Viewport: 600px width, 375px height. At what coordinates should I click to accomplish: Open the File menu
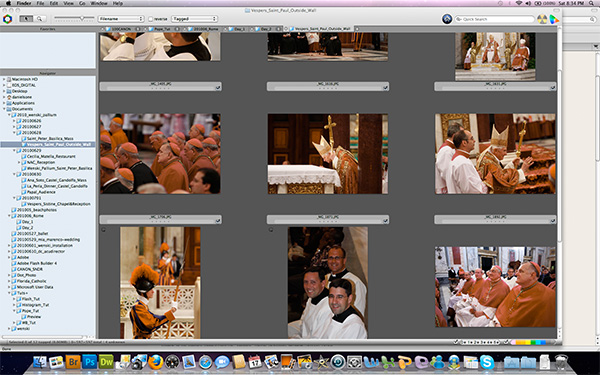coord(40,3)
